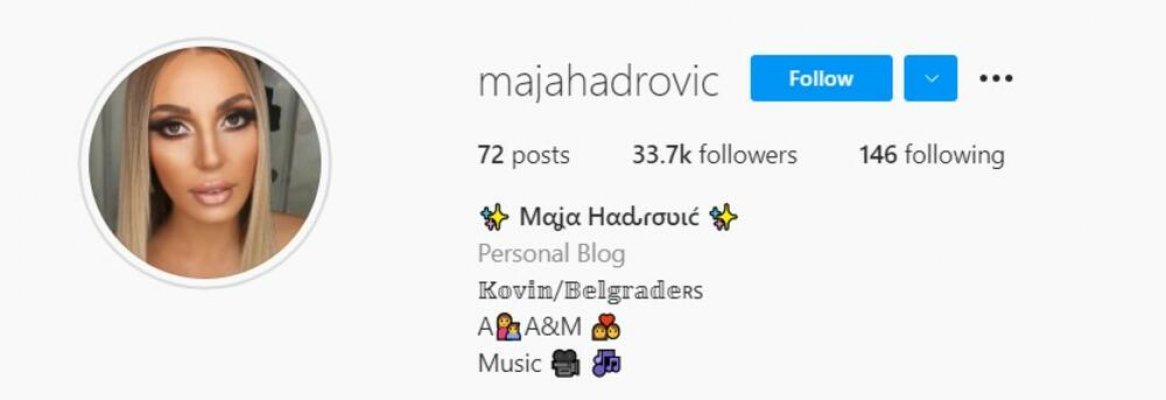This screenshot has width=1166, height=400.
Task: View the 33.7k followers list
Action: 714,155
